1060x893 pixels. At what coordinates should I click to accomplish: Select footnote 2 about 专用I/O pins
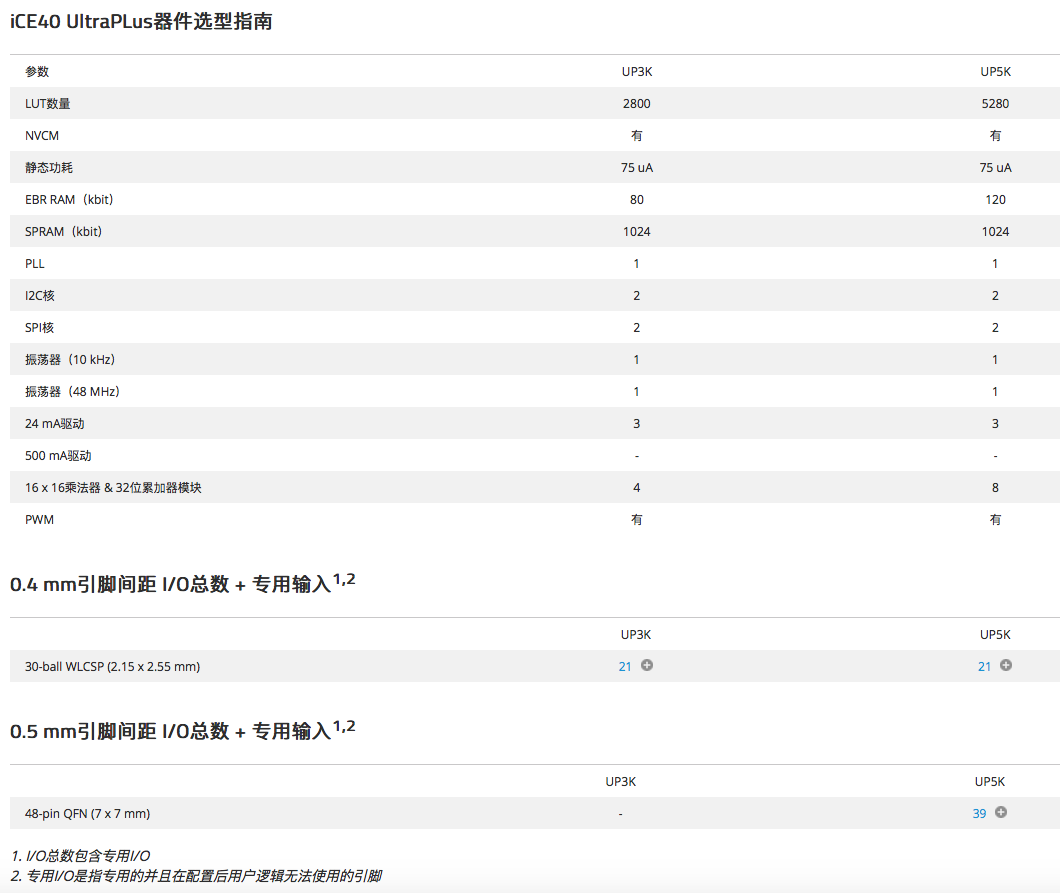[197, 876]
